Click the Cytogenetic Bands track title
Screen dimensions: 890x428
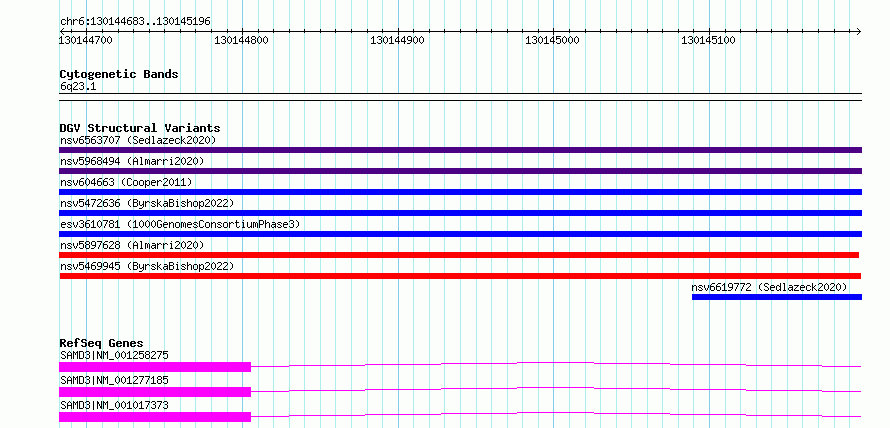point(119,74)
